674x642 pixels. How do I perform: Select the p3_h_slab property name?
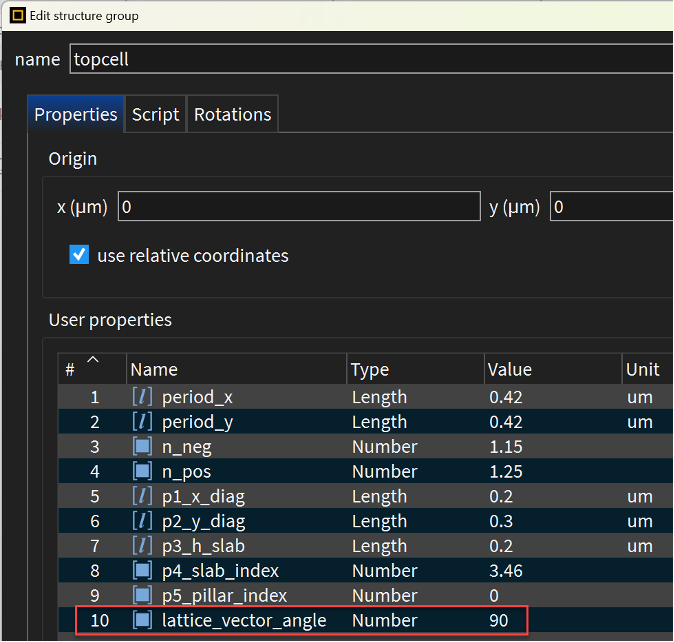click(203, 546)
